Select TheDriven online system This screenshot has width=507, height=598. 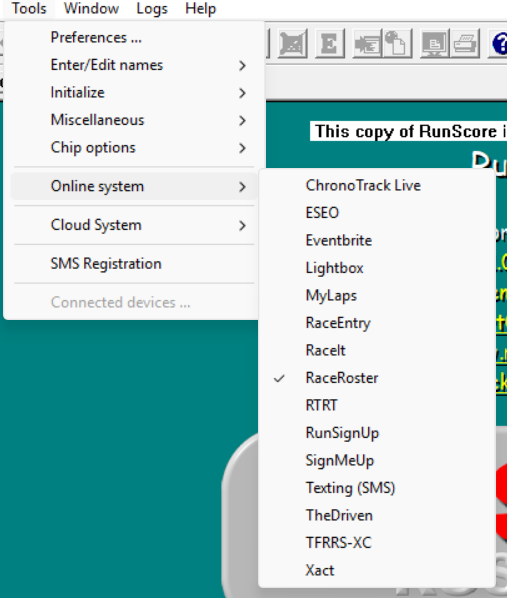click(377, 515)
